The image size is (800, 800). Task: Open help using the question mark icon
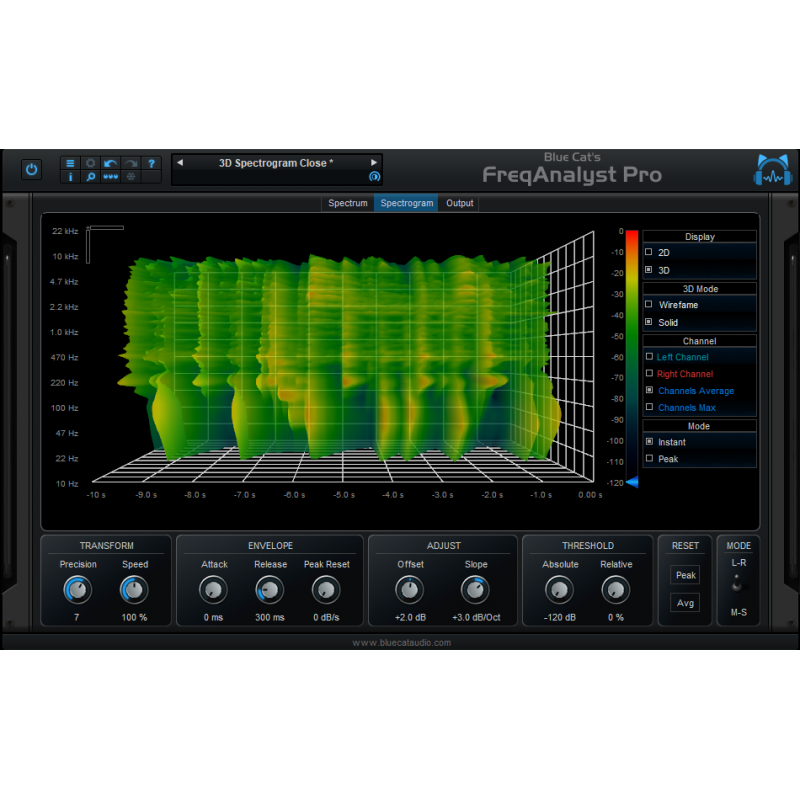pos(151,163)
